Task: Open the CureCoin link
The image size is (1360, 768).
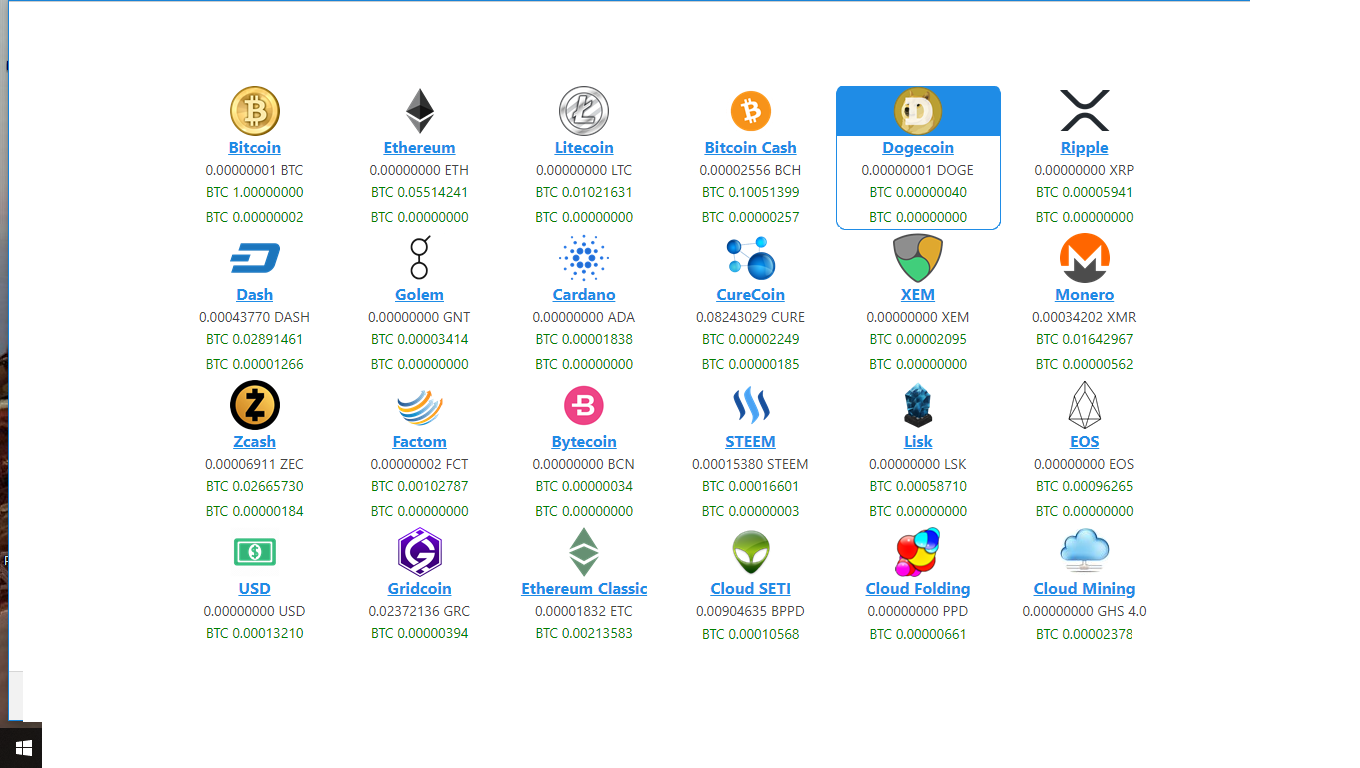Action: pyautogui.click(x=750, y=295)
